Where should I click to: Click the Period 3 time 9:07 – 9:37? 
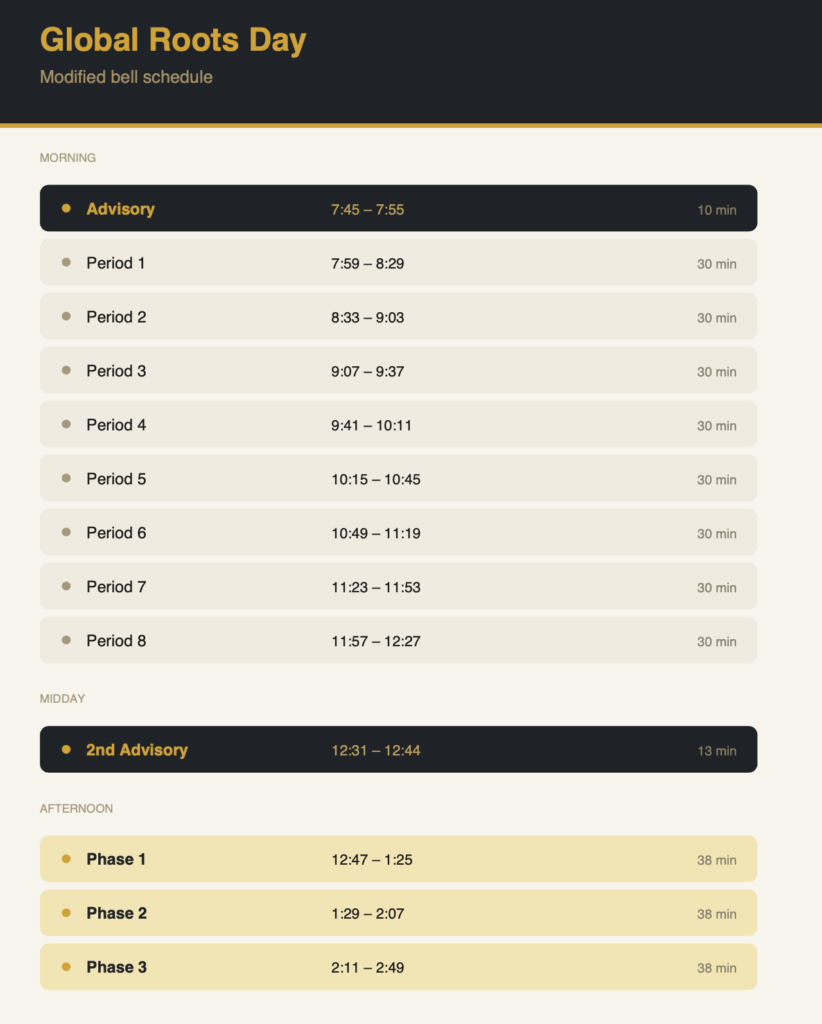point(368,371)
